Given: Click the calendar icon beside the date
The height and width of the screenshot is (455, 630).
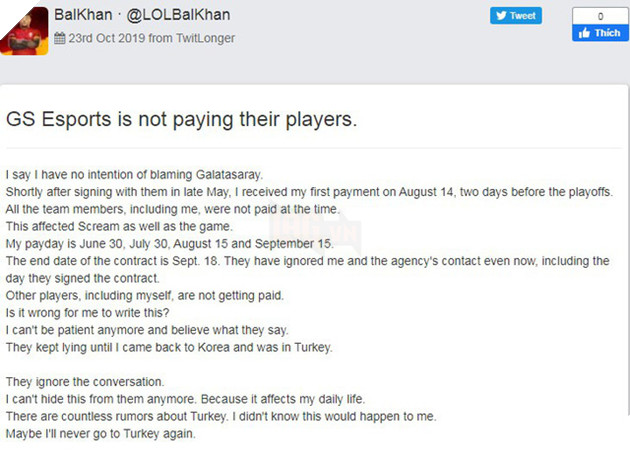Looking at the screenshot, I should (x=61, y=39).
